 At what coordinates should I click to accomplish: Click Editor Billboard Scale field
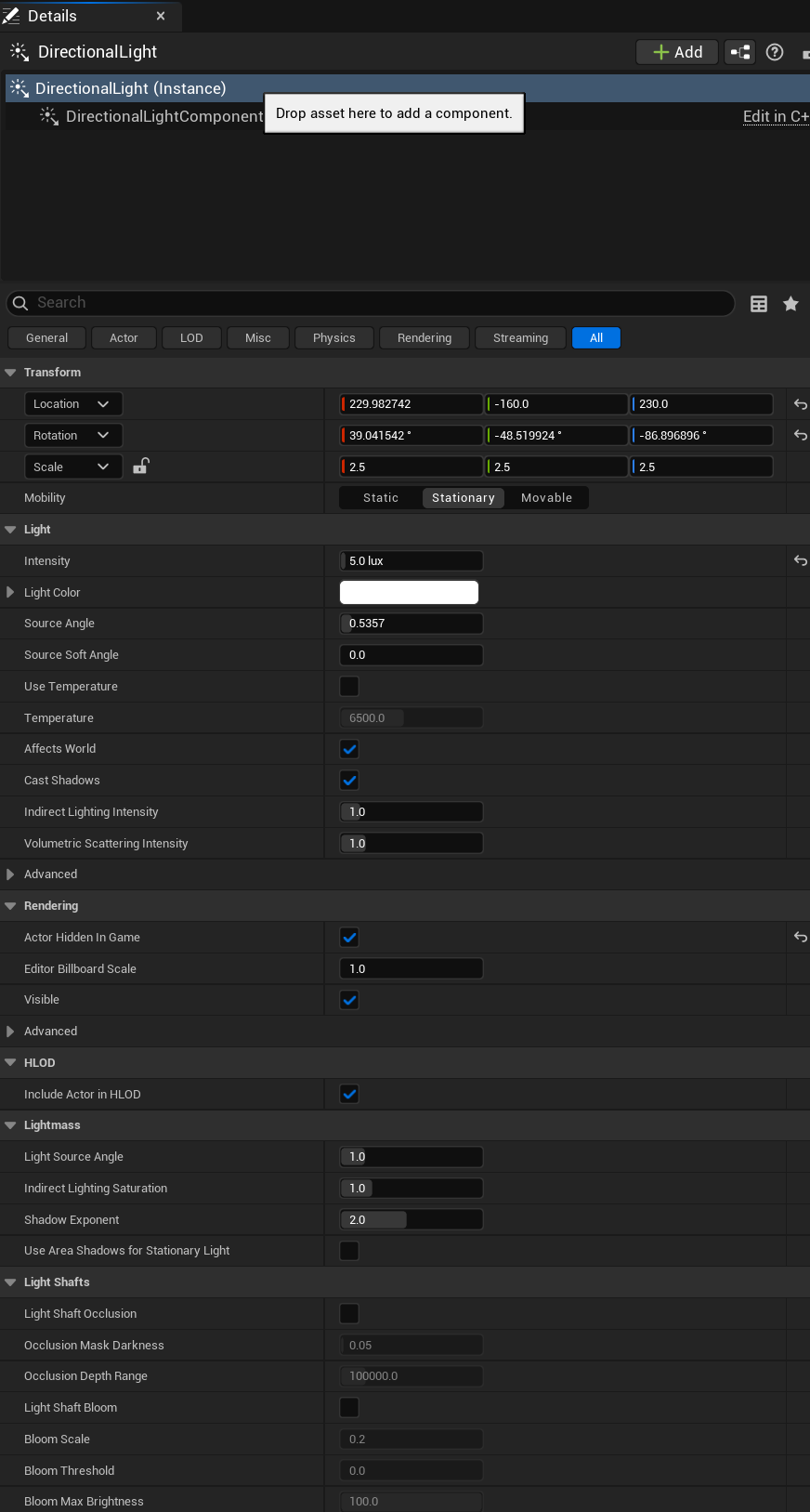click(412, 968)
